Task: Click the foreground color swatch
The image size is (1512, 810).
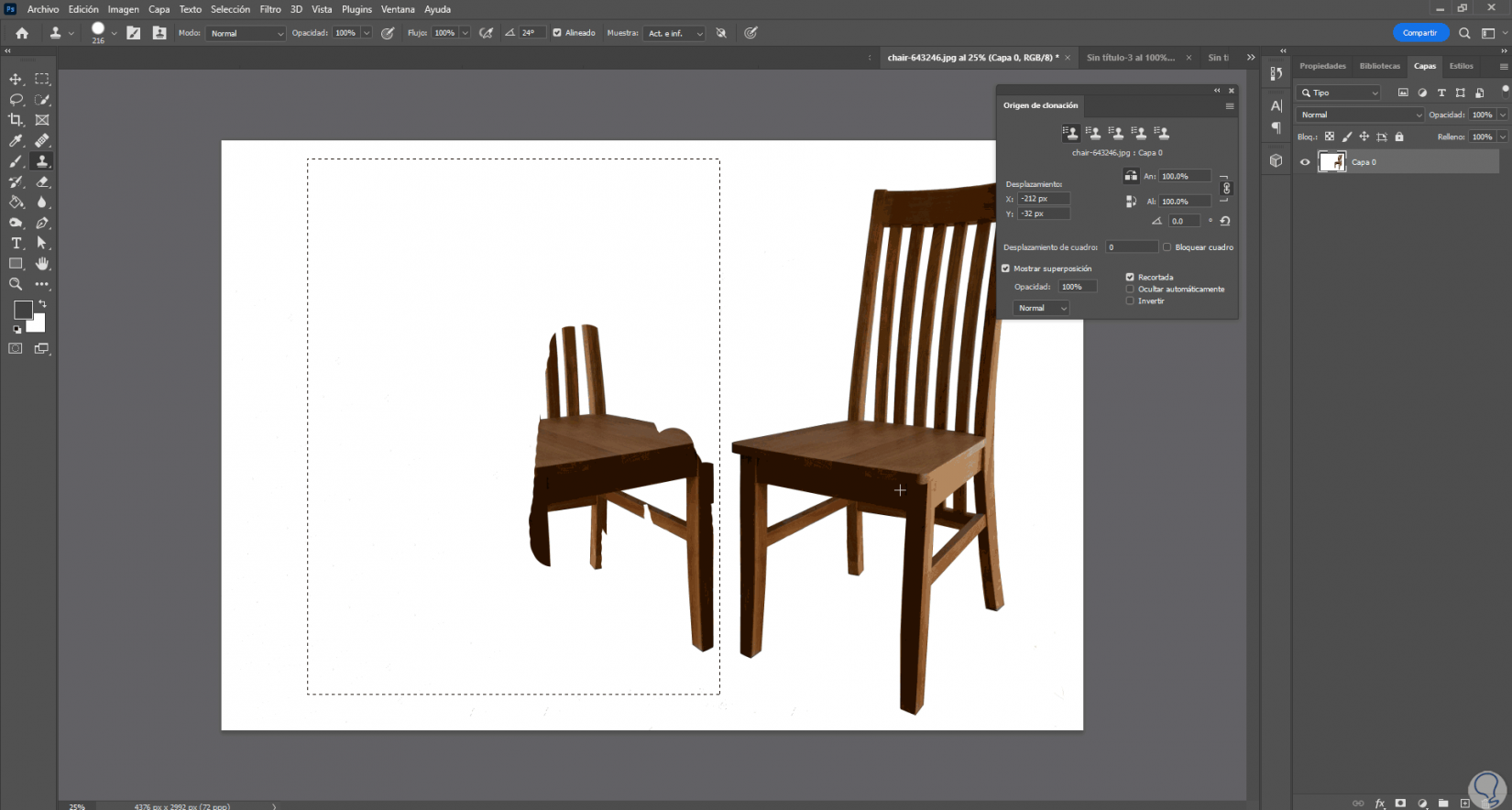Action: 23,311
